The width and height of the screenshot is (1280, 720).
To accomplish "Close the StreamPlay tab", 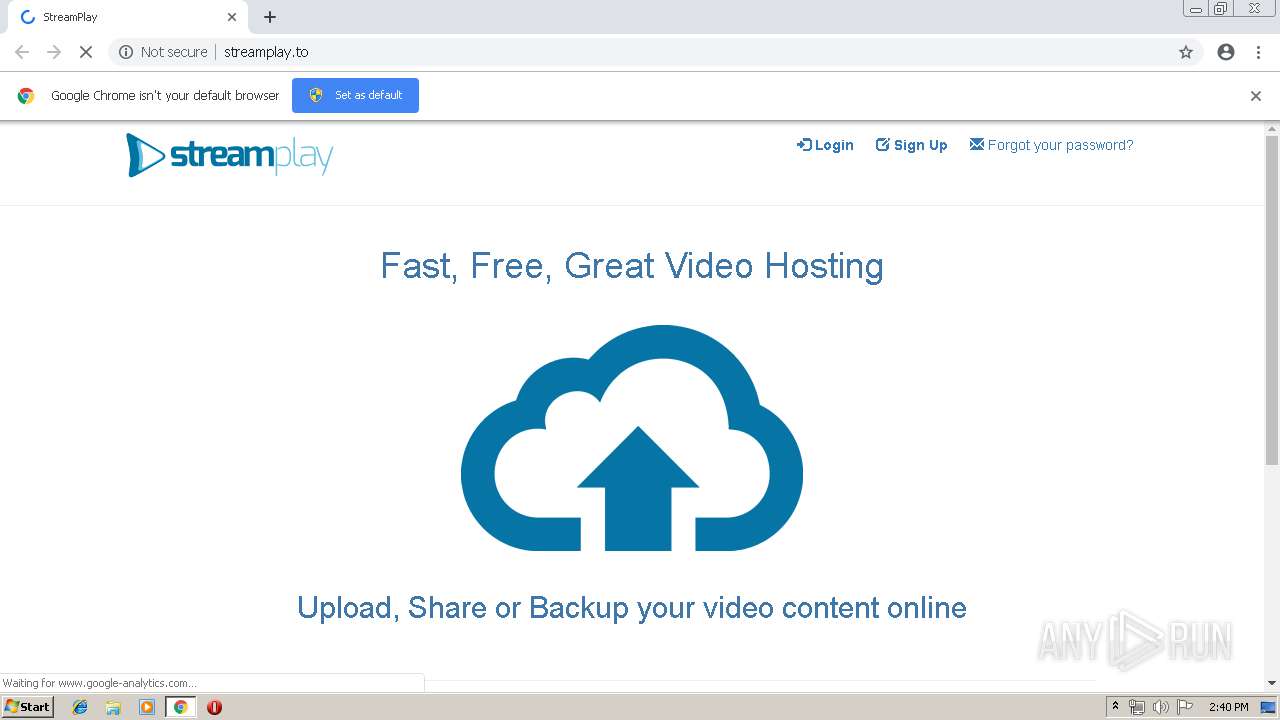I will pos(232,17).
